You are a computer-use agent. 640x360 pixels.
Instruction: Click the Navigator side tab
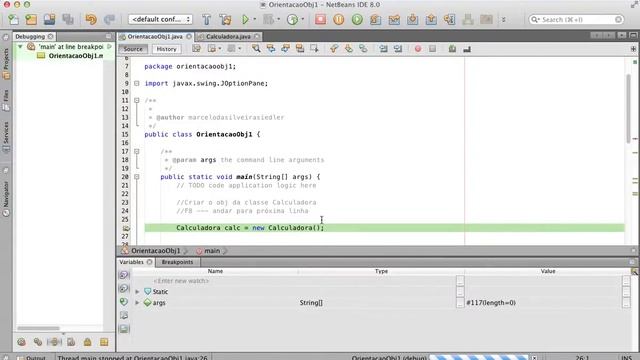(x=6, y=198)
